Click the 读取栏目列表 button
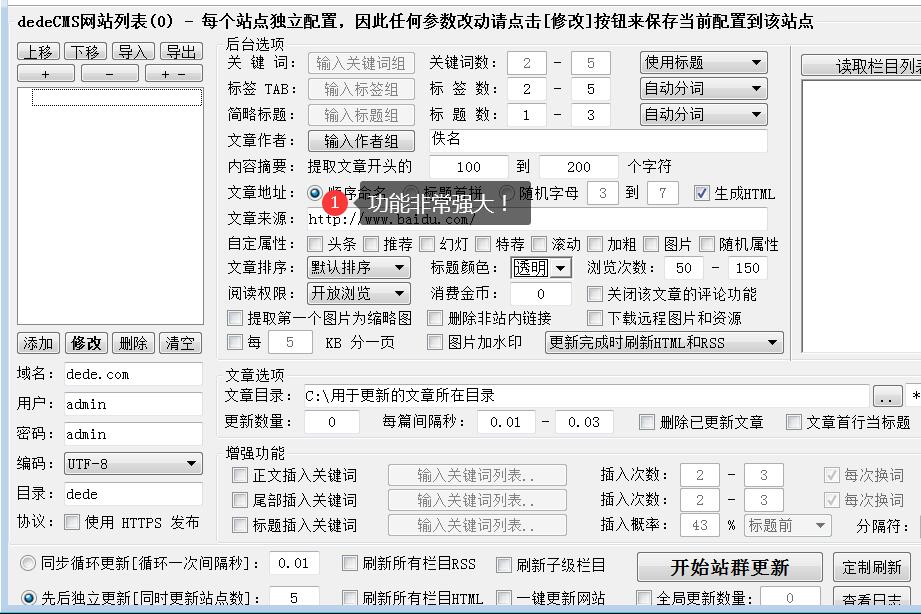The width and height of the screenshot is (921, 614). pyautogui.click(x=861, y=66)
